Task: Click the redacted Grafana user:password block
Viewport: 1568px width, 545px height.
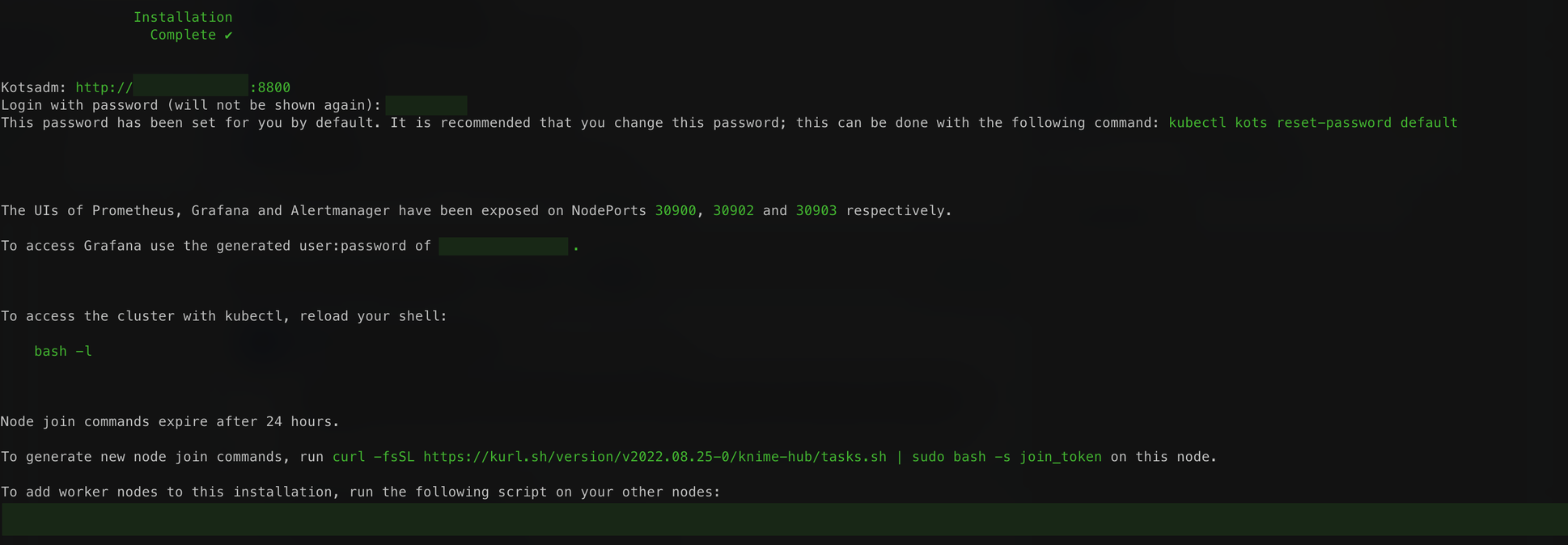Action: (x=502, y=246)
